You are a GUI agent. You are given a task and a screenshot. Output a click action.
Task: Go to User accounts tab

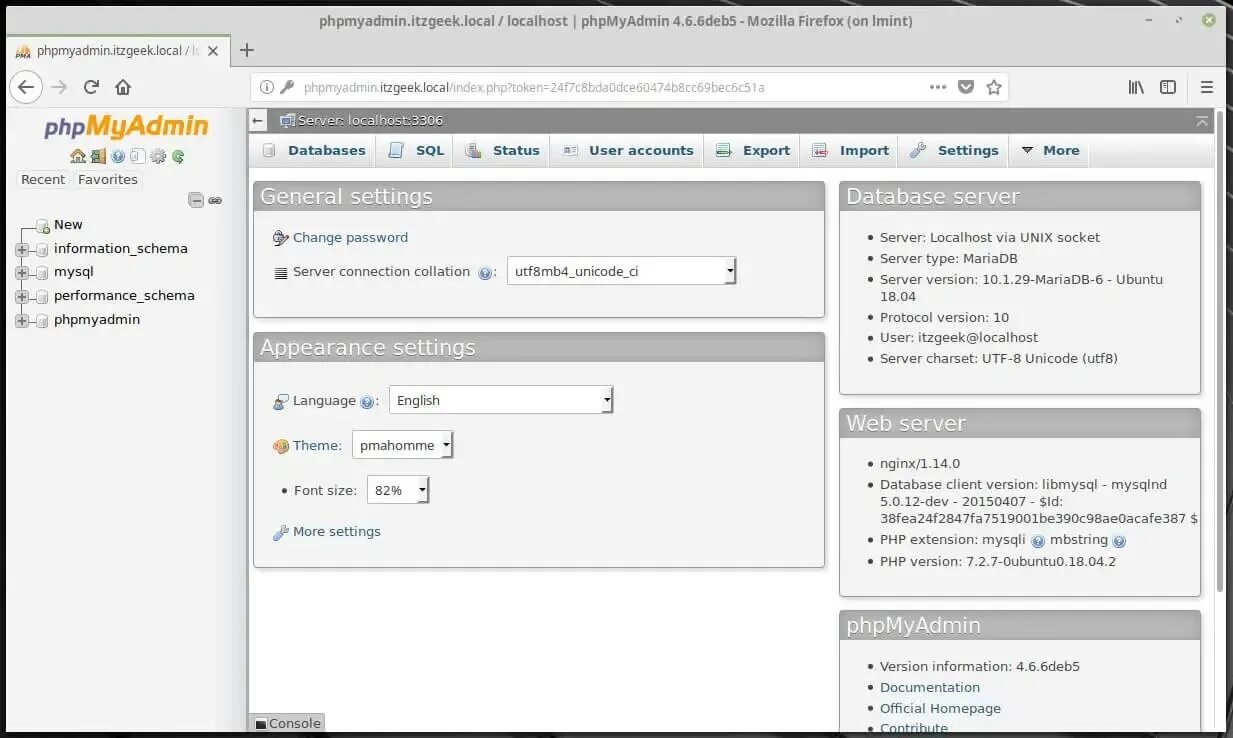[x=627, y=150]
